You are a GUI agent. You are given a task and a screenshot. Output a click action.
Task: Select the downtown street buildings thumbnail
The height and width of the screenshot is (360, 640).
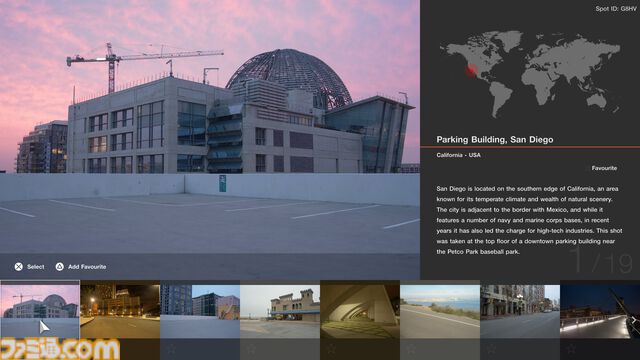[520, 311]
